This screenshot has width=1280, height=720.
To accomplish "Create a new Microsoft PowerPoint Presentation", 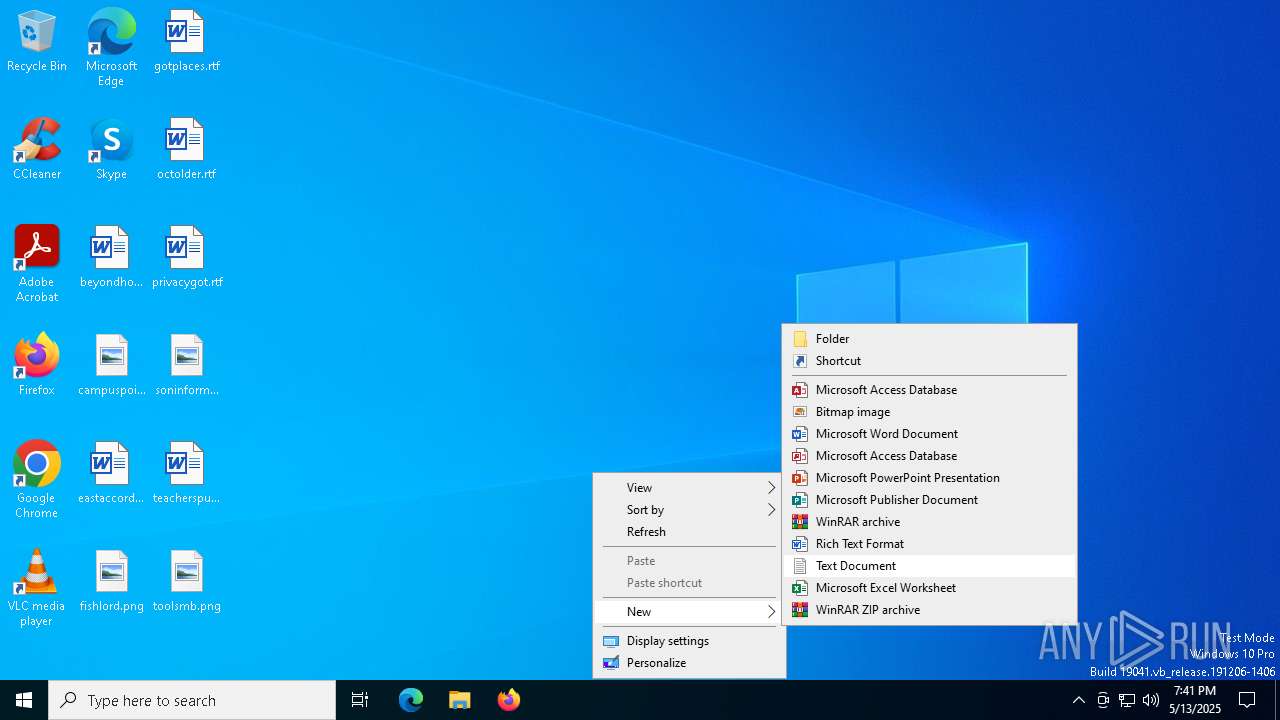I will (929, 478).
